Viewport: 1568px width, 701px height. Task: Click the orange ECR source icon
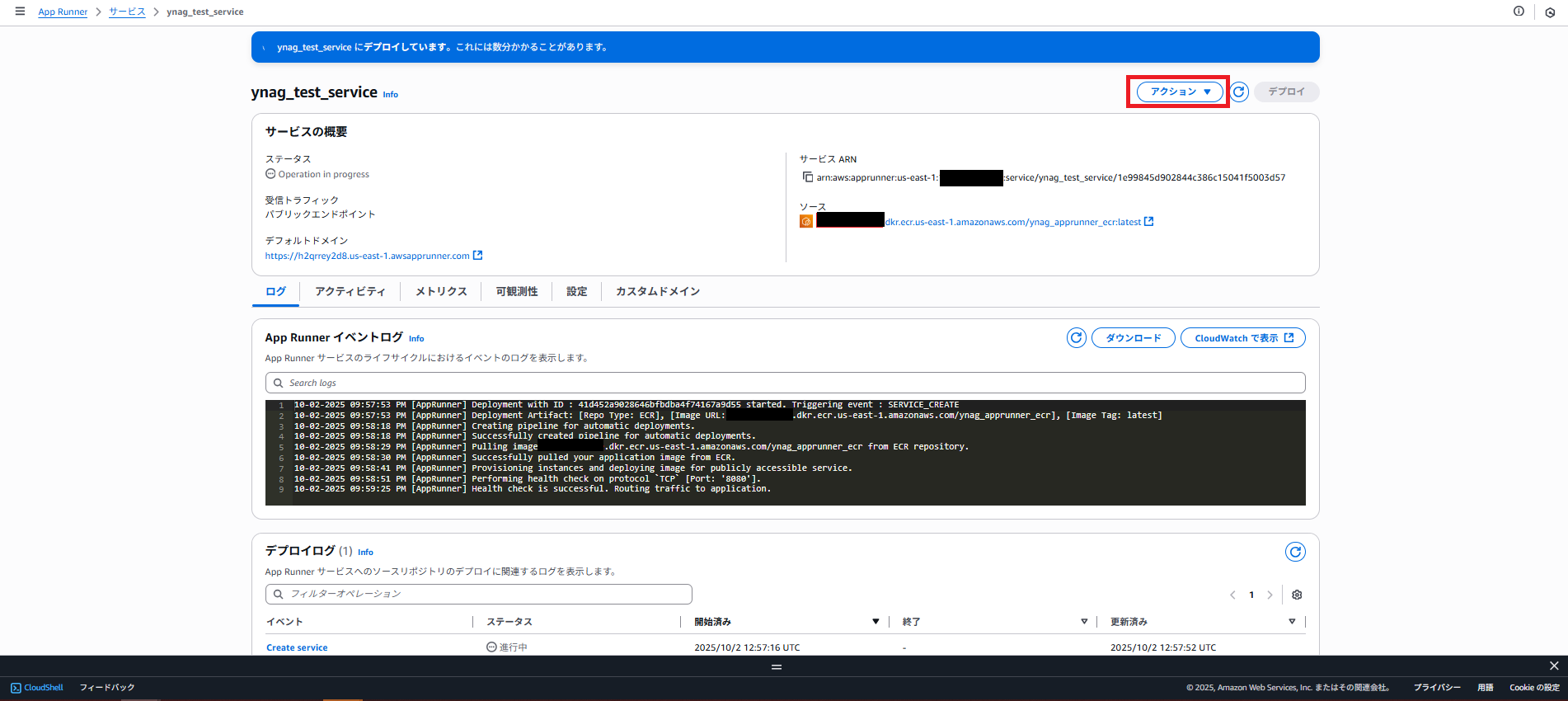[806, 222]
